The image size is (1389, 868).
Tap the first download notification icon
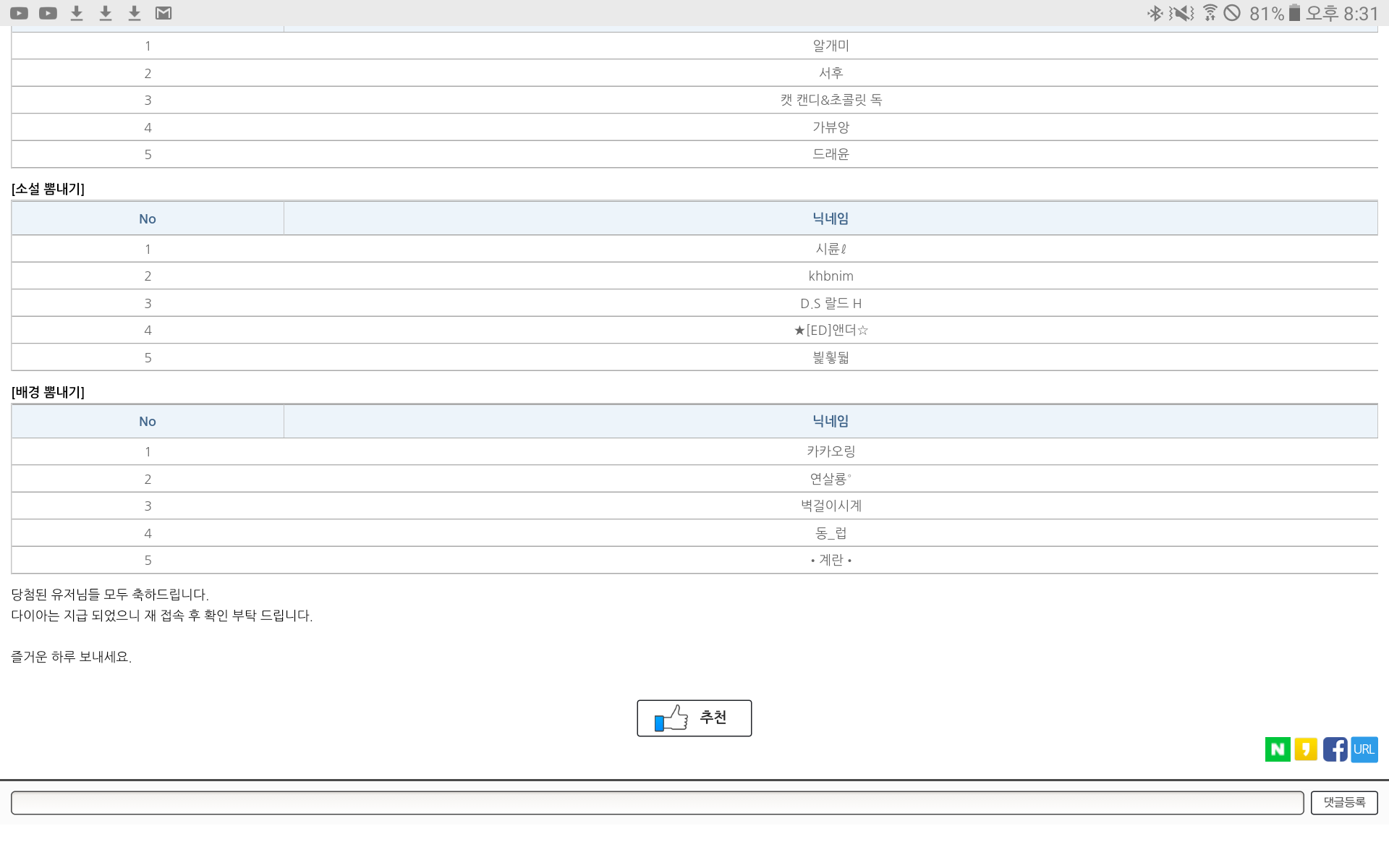(x=77, y=13)
